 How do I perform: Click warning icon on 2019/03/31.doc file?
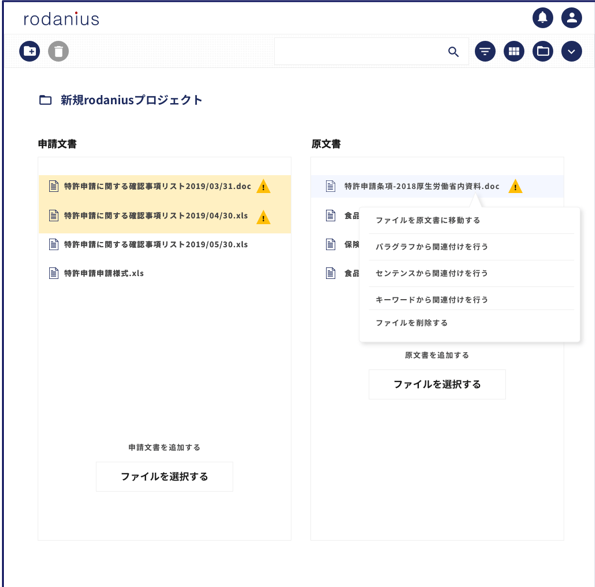point(263,187)
